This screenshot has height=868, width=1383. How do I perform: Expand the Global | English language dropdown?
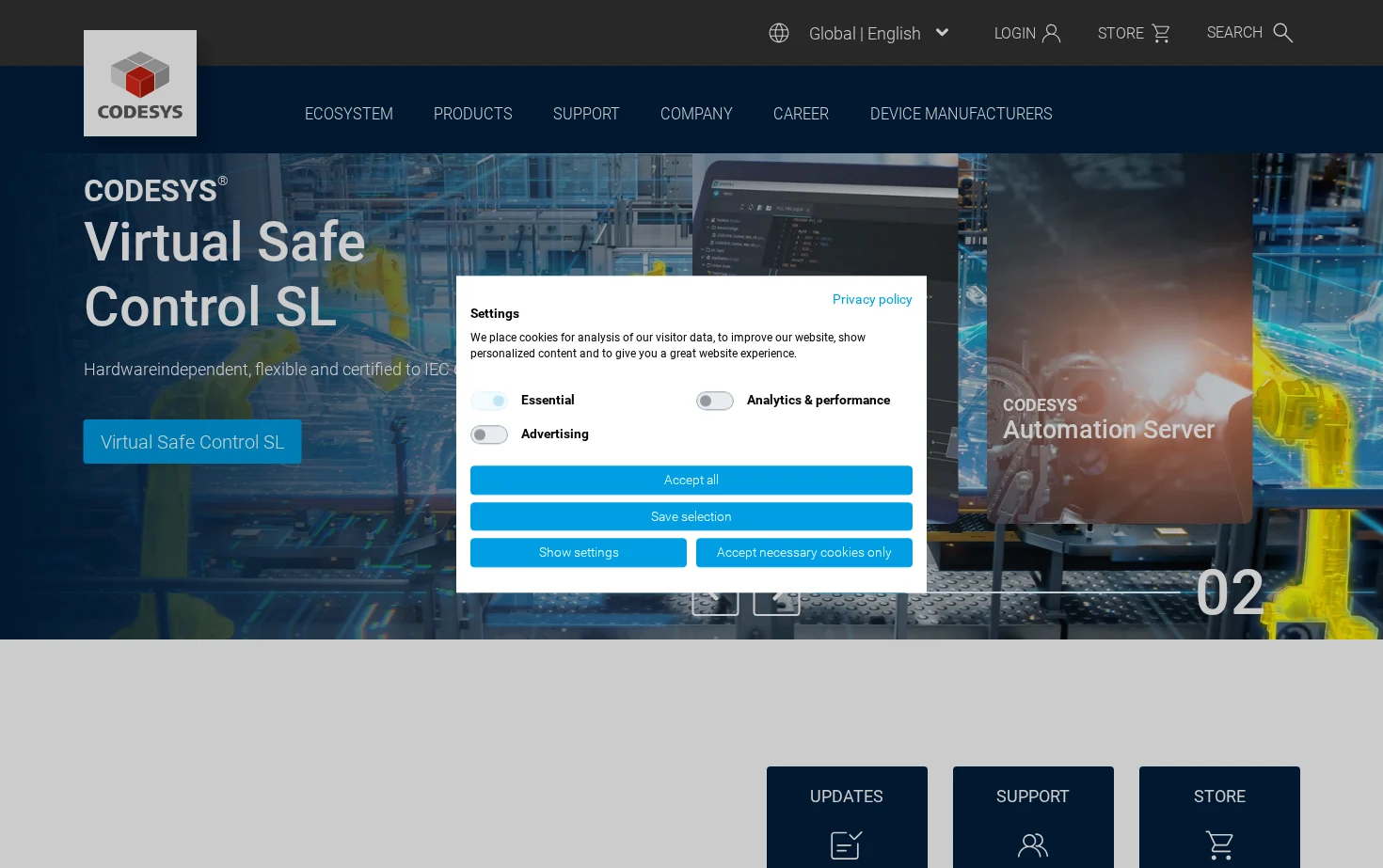(x=879, y=33)
